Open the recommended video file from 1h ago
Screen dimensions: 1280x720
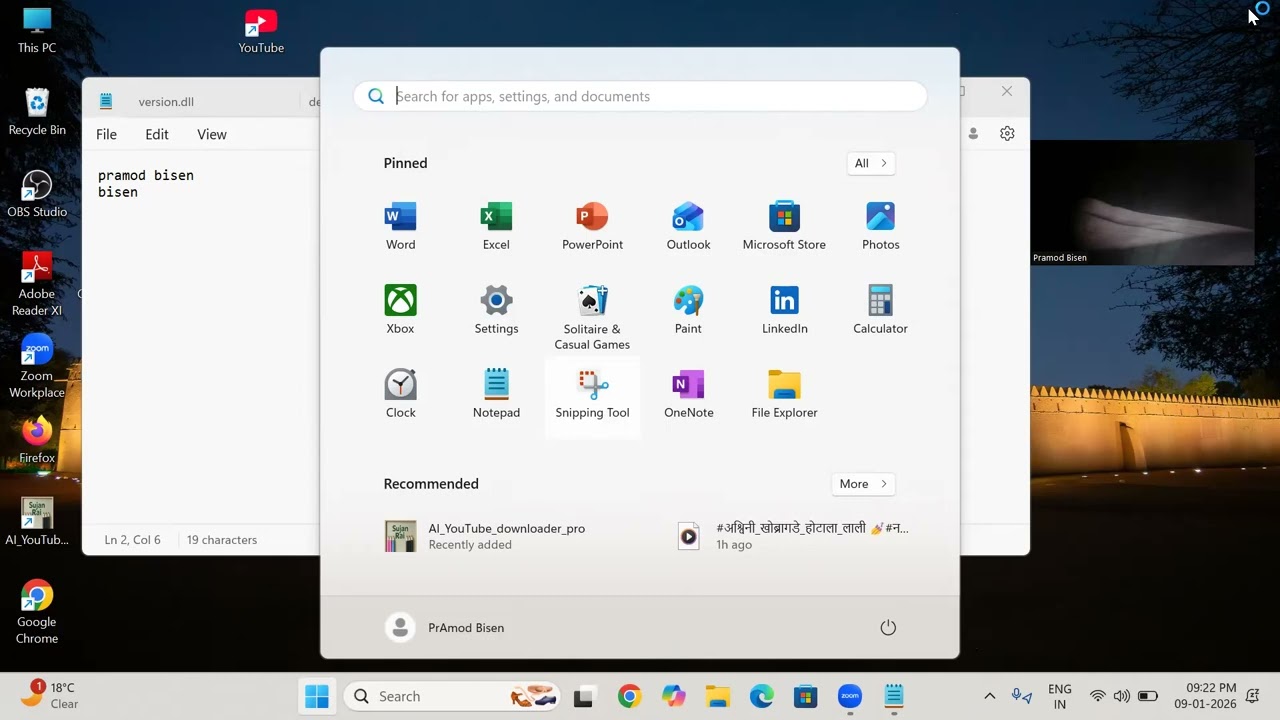point(795,536)
